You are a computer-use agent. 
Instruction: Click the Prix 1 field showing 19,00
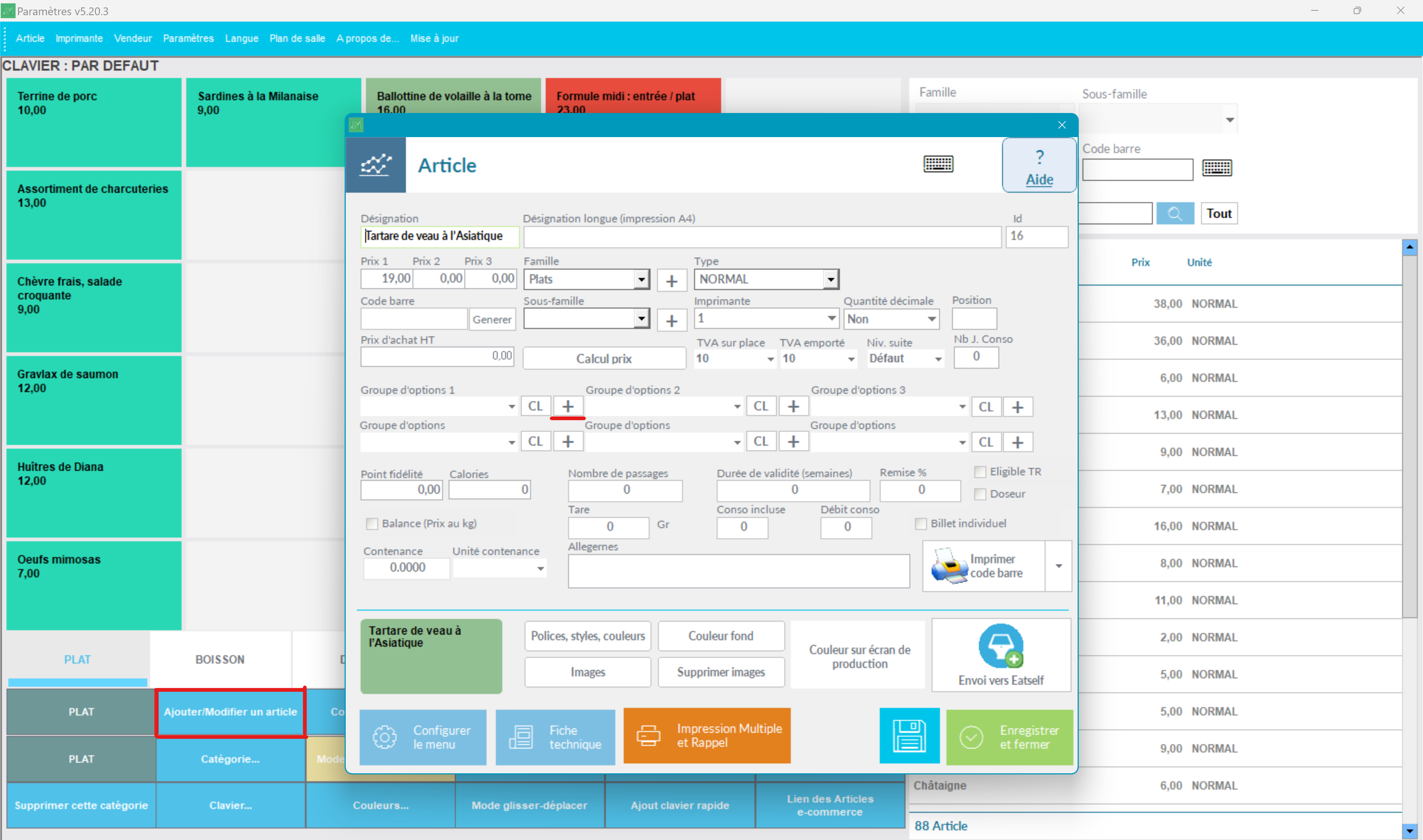tap(387, 279)
